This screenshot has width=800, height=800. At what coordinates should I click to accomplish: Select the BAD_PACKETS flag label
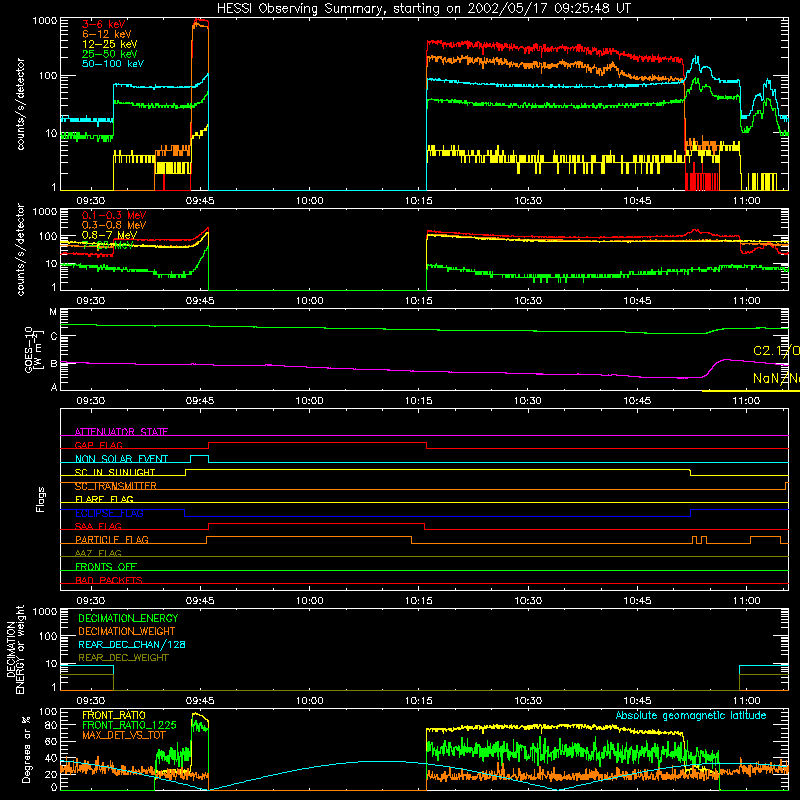click(109, 580)
